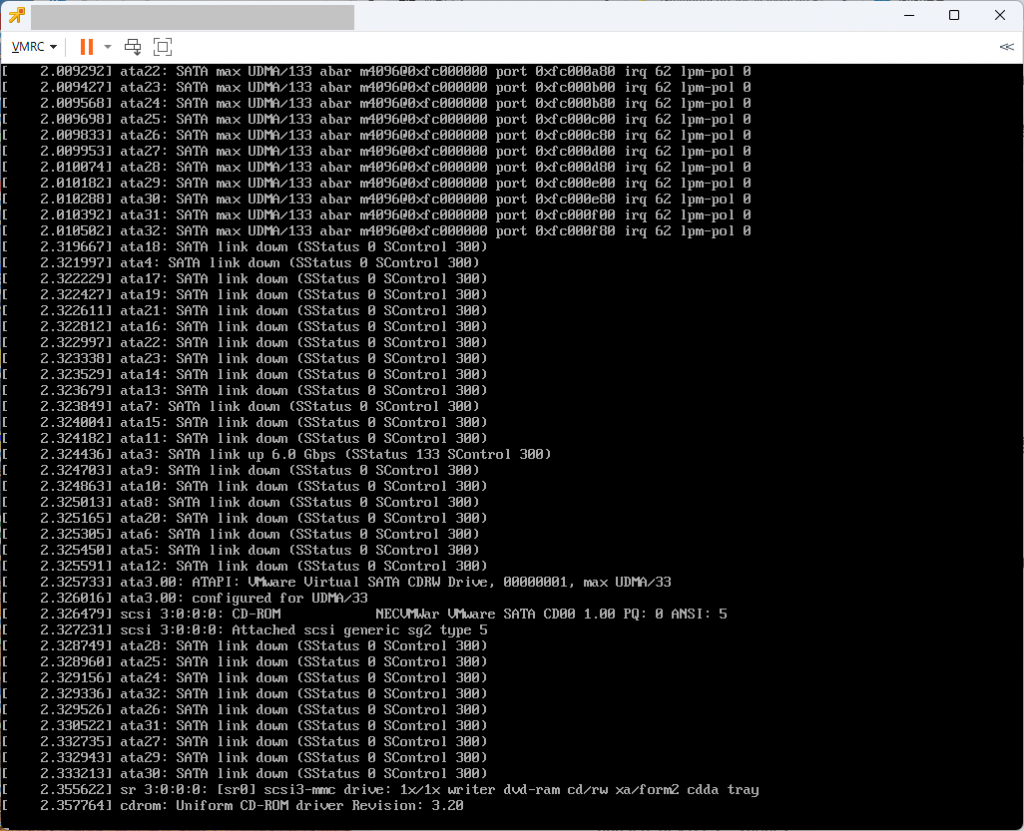The width and height of the screenshot is (1024, 831).
Task: Click the ata11 SATA link down message
Action: coord(245,438)
